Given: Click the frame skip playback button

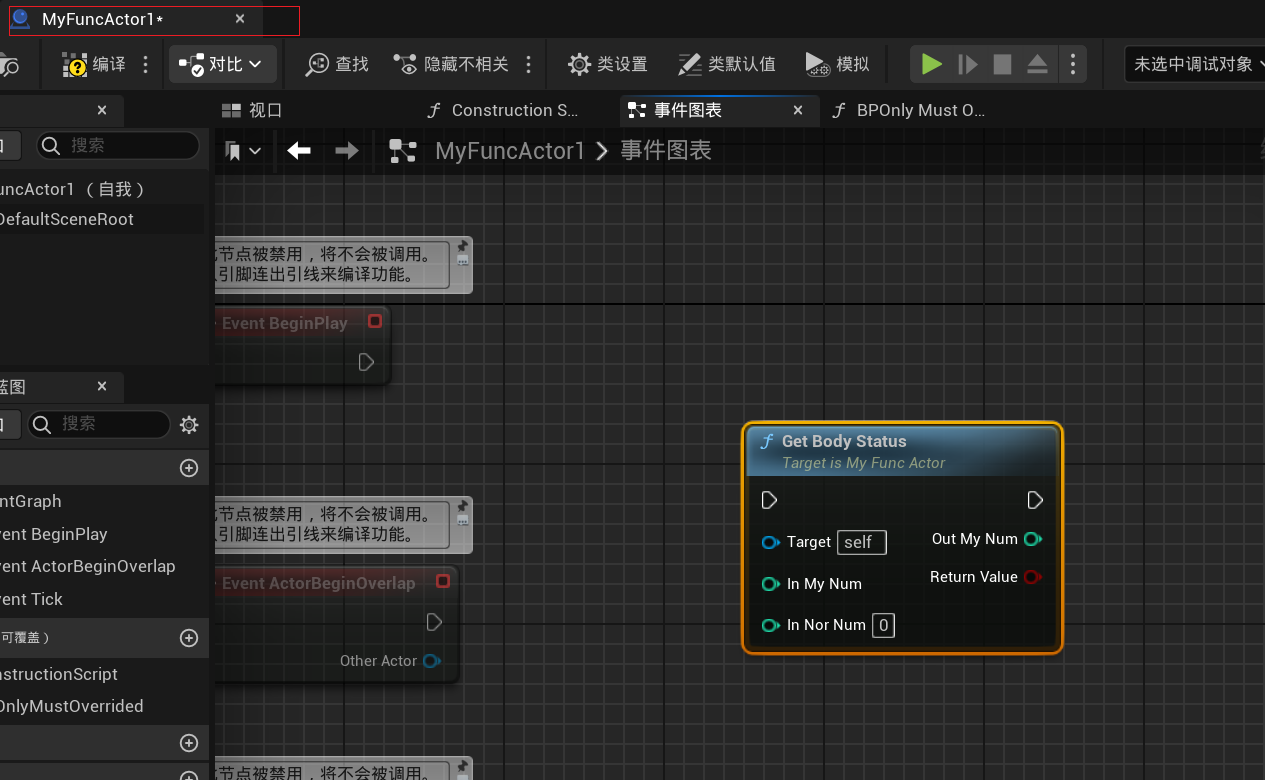Looking at the screenshot, I should [x=968, y=65].
